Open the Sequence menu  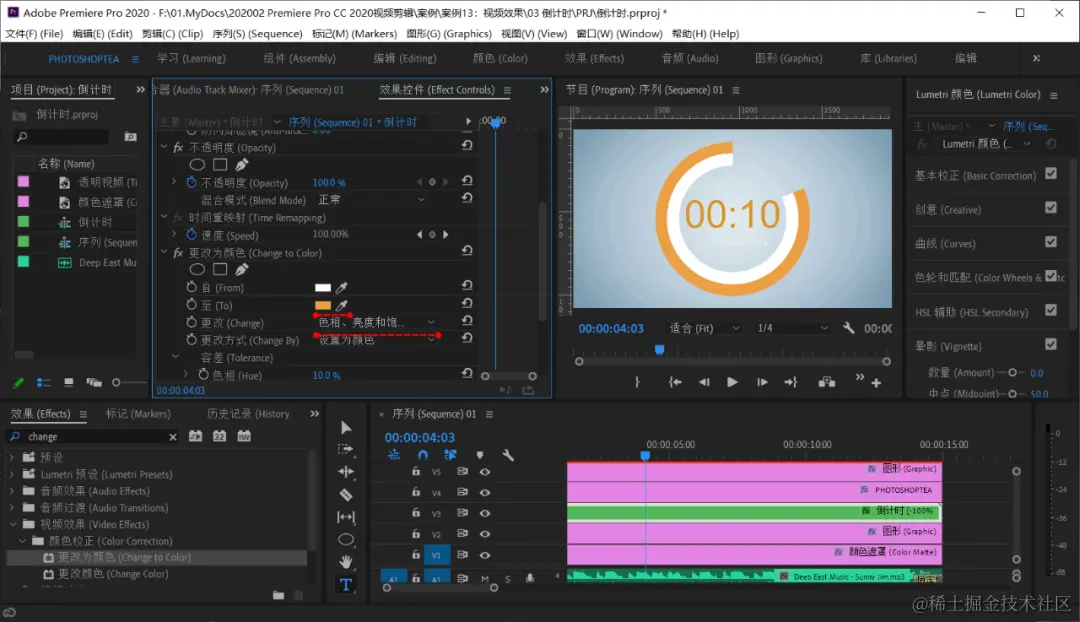click(257, 34)
